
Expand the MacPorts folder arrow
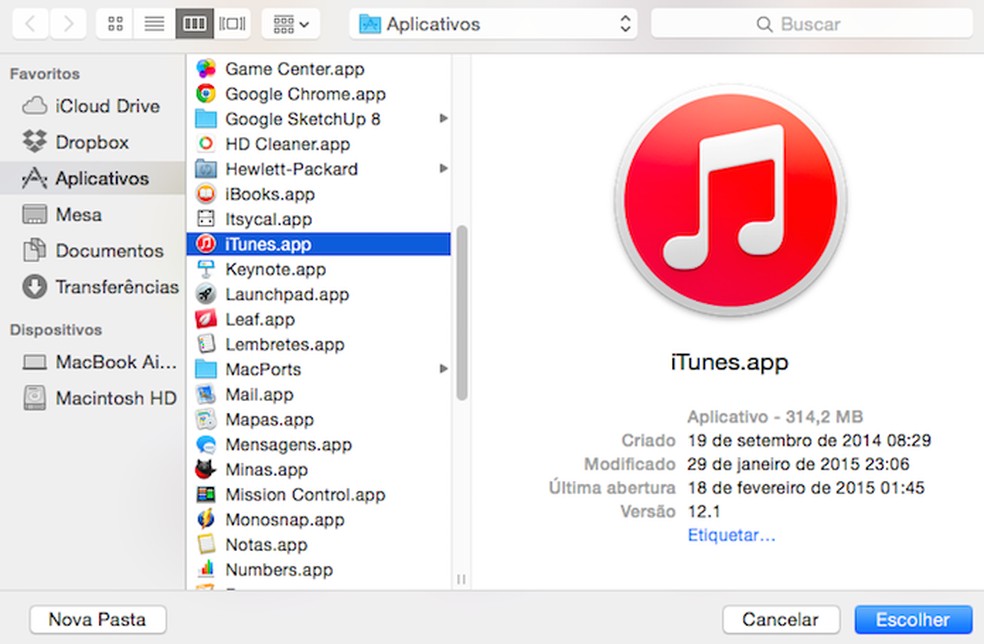[x=443, y=369]
